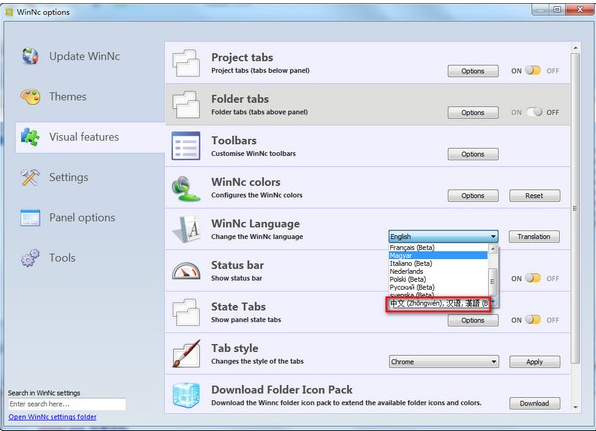
Task: Click the Search in WinNc settings field
Action: 67,404
